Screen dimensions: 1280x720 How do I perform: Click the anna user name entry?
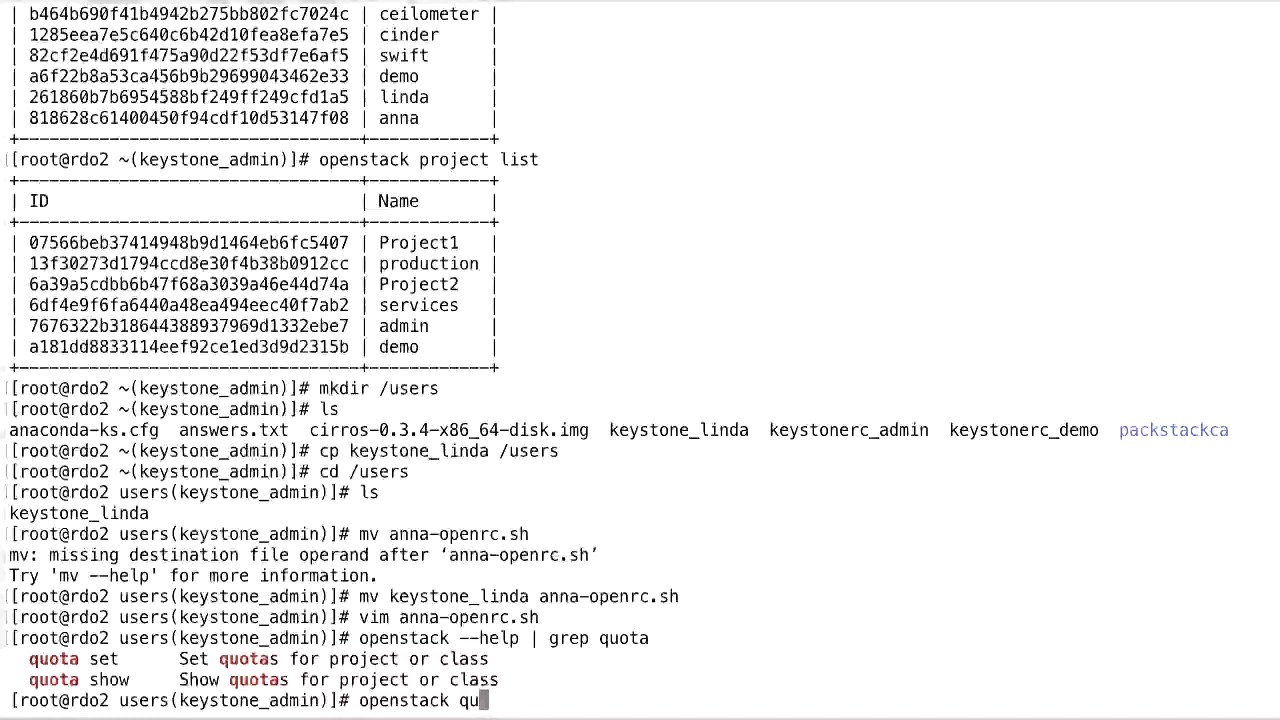click(398, 119)
